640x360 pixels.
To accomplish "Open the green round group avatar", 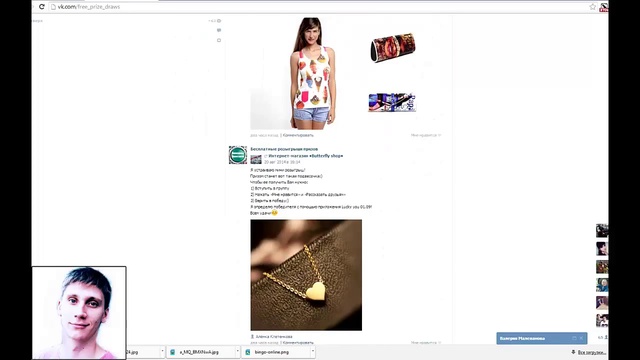I will [238, 155].
